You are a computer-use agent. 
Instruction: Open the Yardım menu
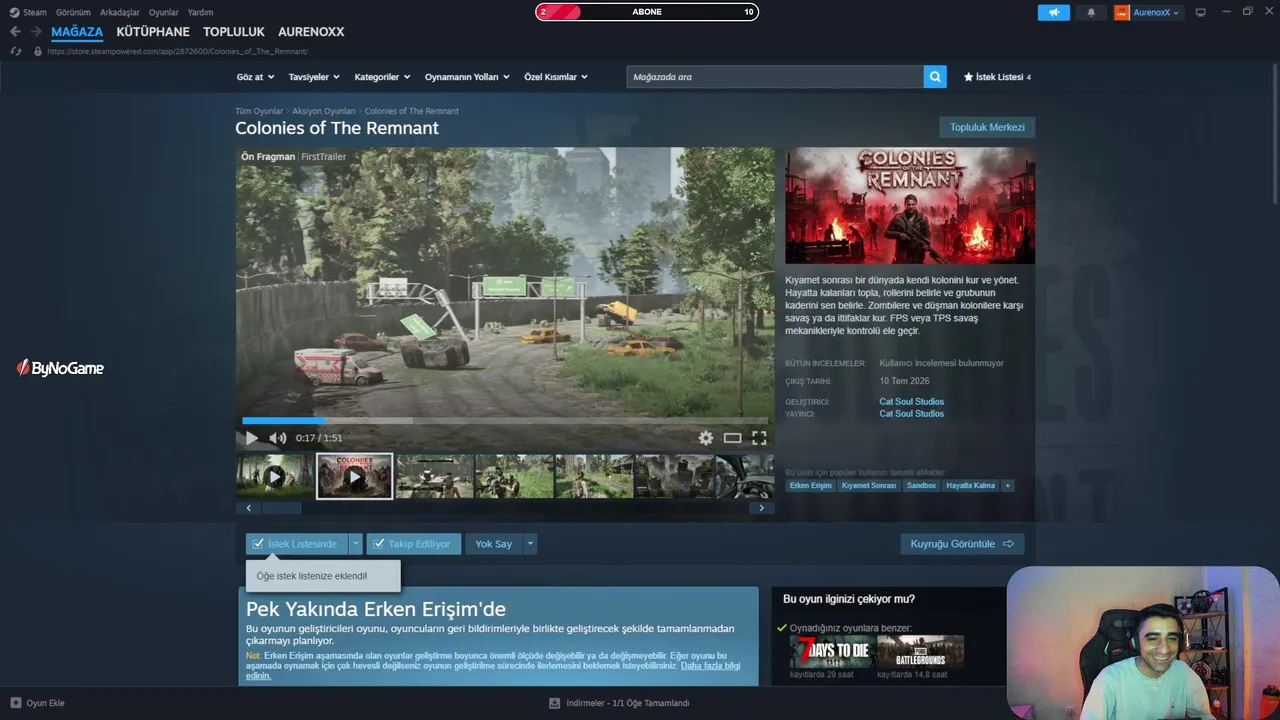(x=200, y=12)
